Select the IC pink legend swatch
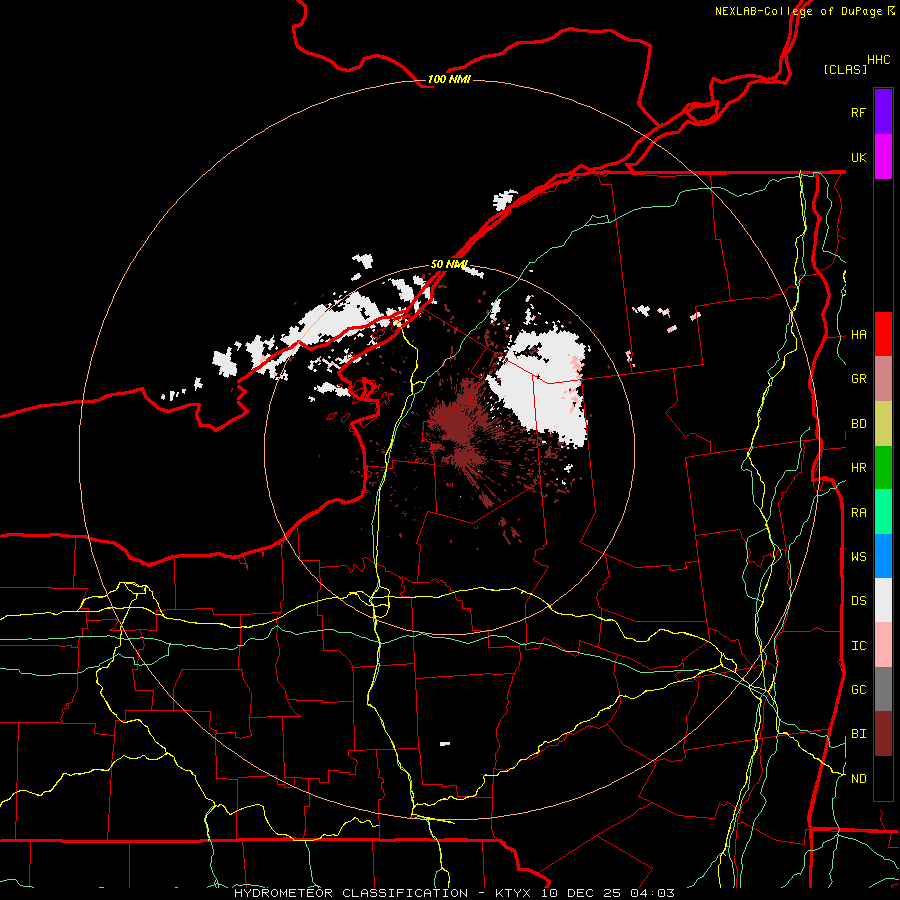 (x=883, y=645)
